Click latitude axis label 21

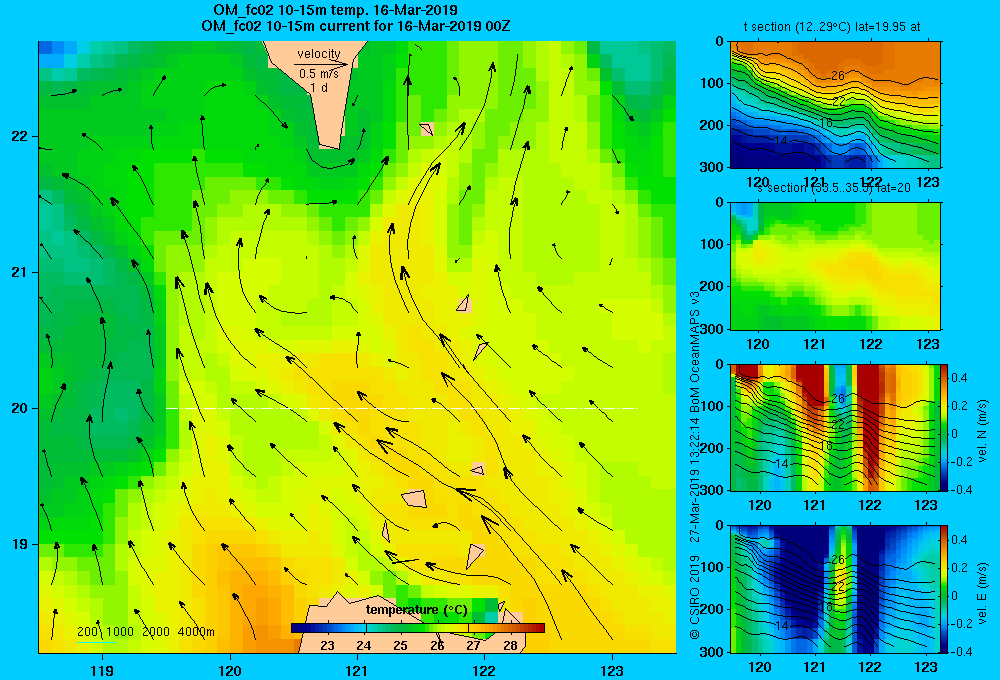(20, 272)
